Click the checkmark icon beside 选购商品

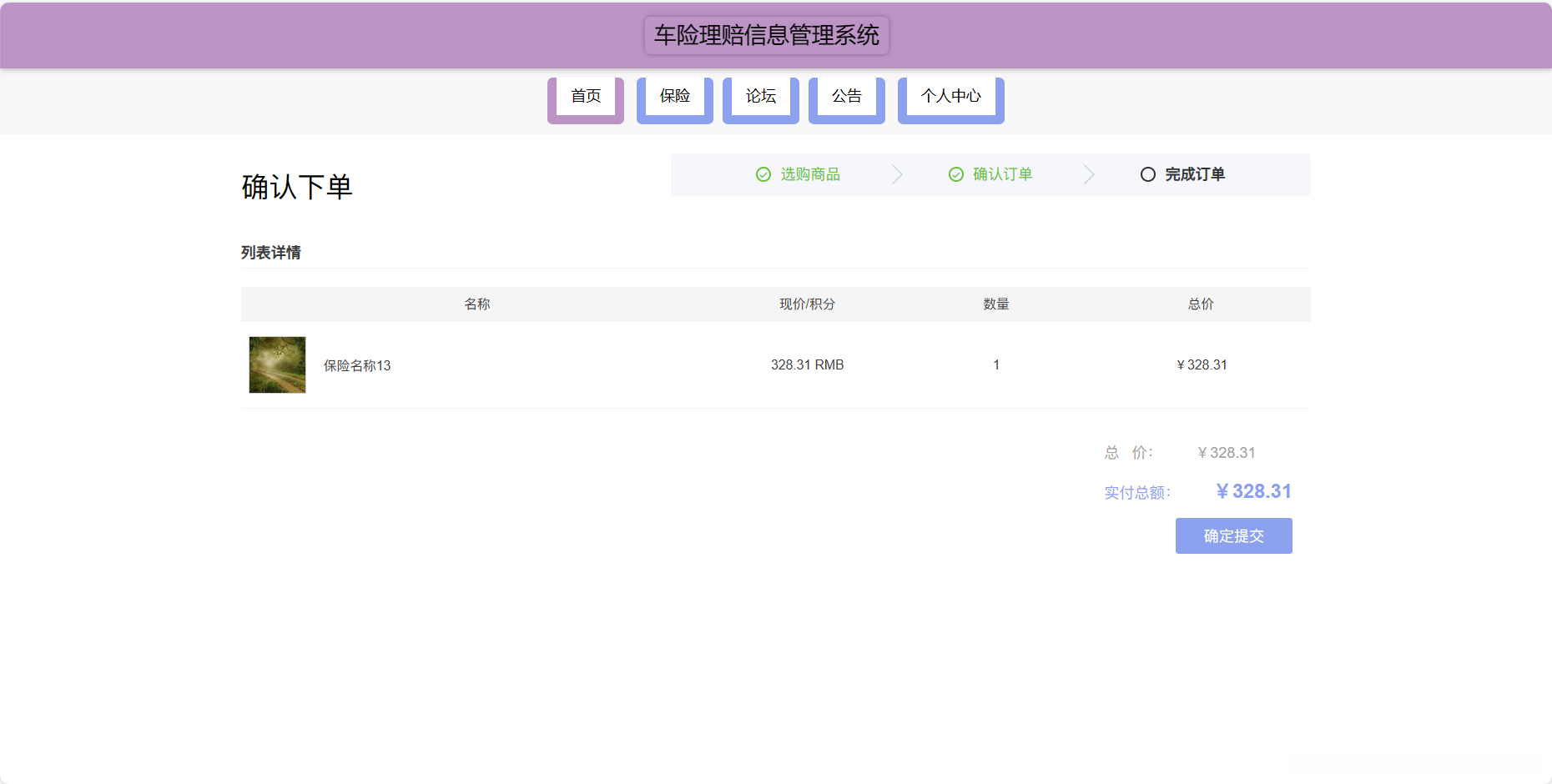pyautogui.click(x=763, y=174)
